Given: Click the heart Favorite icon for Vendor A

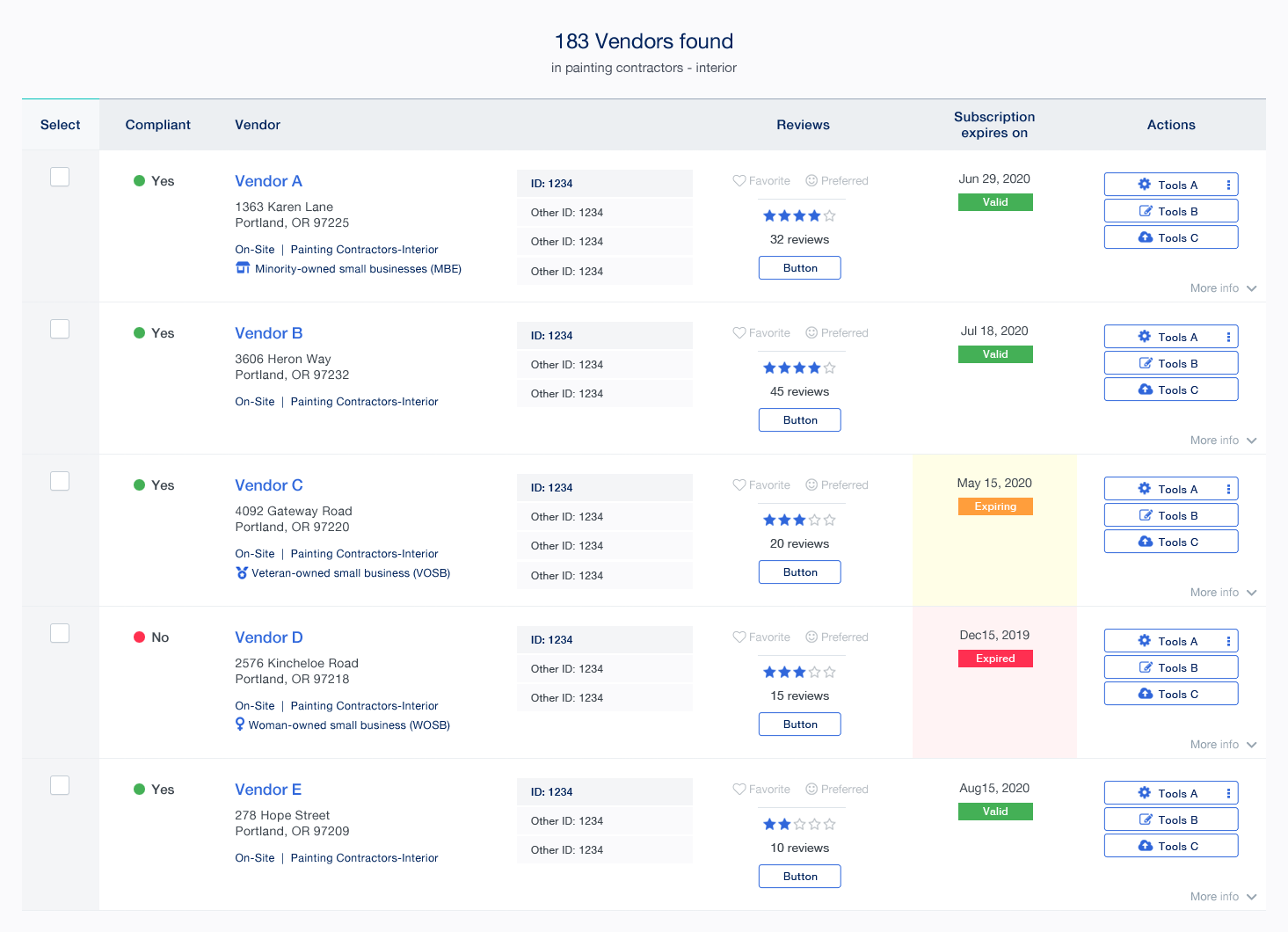Looking at the screenshot, I should [739, 181].
